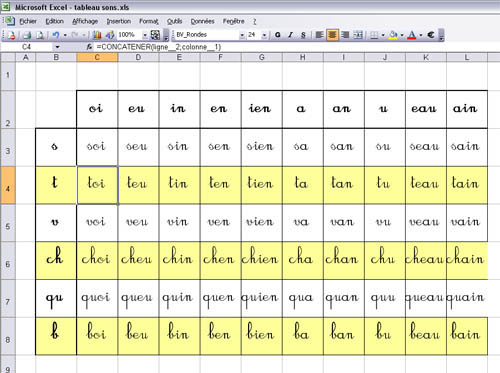Viewport: 500px width, 373px height.
Task: Expand the Fill Color palette arrow
Action: 402,35
